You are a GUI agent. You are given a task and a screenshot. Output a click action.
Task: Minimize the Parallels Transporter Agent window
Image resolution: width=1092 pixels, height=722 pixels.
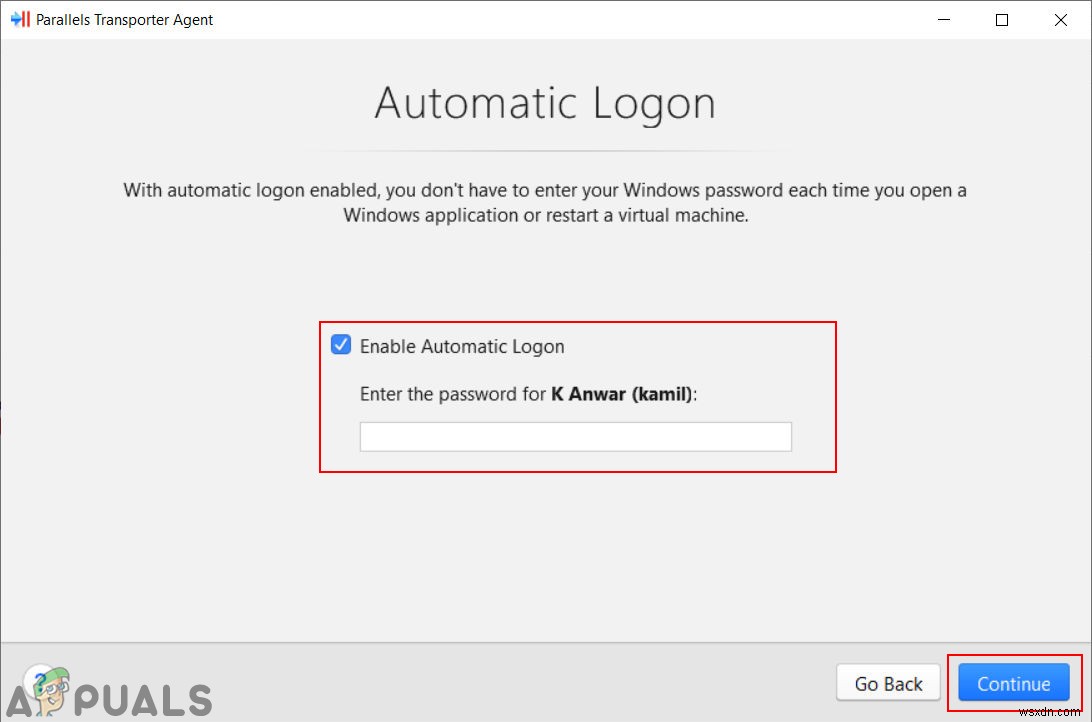point(943,19)
